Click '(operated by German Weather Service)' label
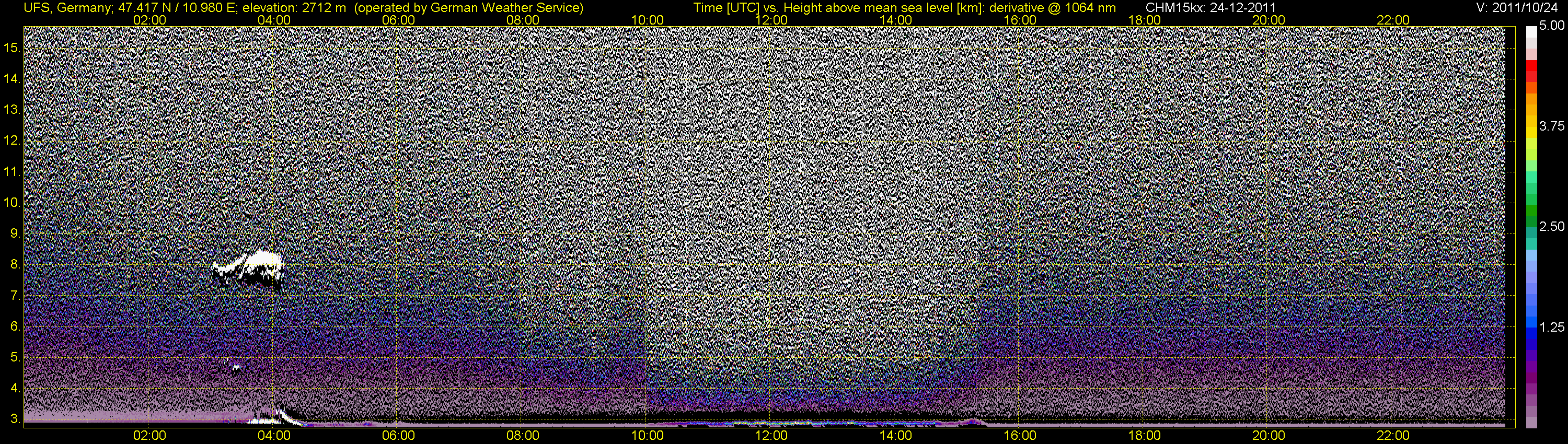The height and width of the screenshot is (444, 1568). (x=468, y=7)
